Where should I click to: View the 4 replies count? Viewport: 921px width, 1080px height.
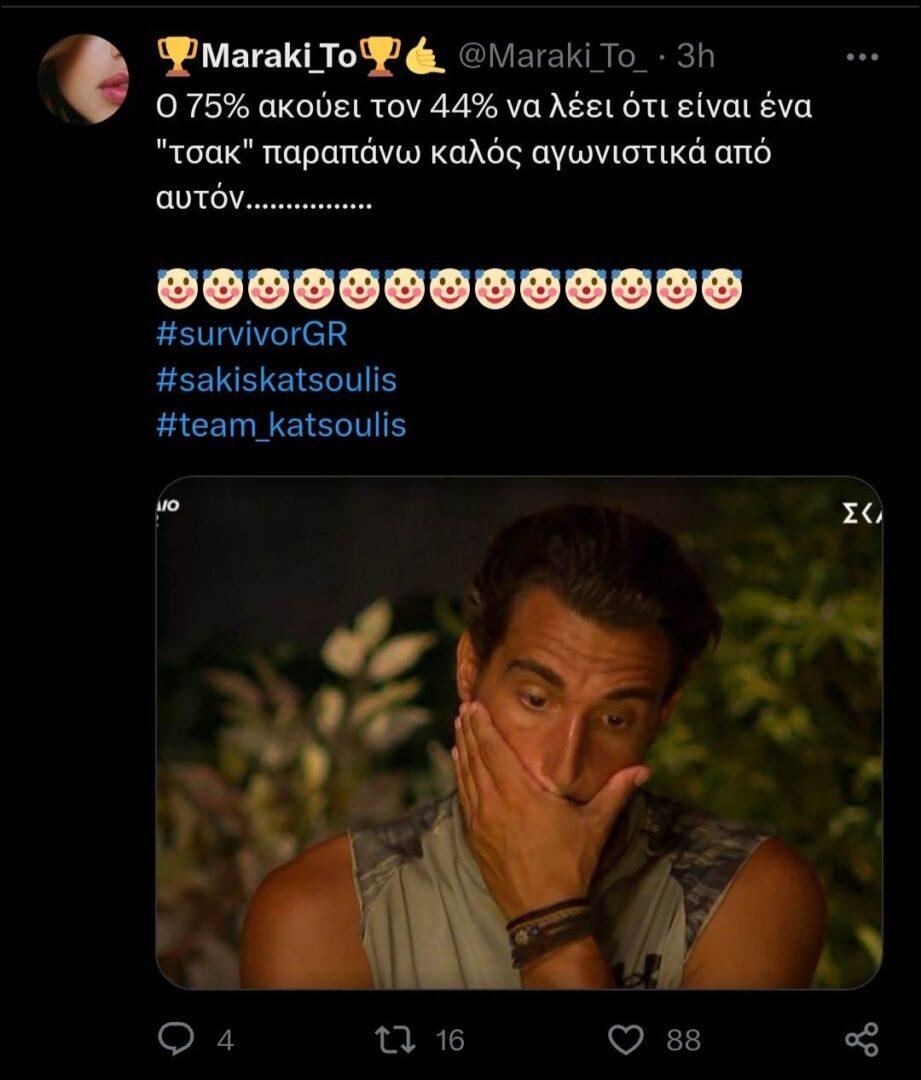(225, 1040)
